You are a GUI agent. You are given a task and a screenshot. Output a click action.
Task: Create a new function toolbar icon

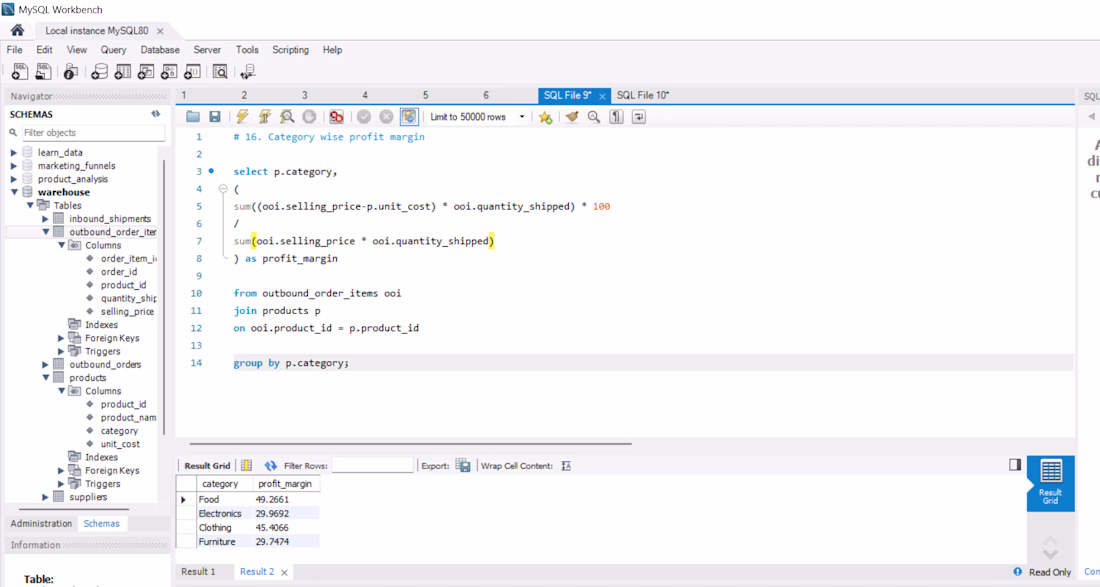point(192,72)
